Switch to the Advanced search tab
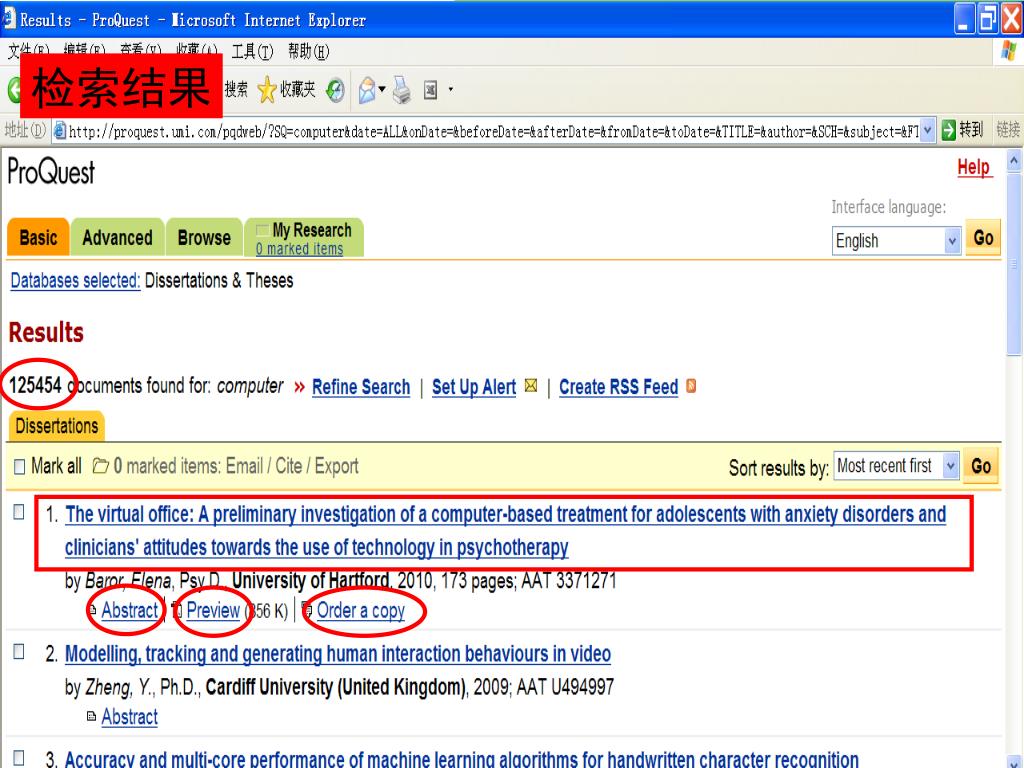 point(118,237)
